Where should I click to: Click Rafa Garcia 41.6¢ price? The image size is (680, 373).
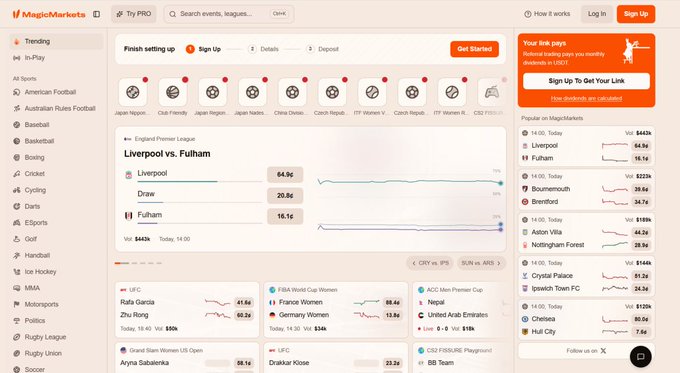244,303
